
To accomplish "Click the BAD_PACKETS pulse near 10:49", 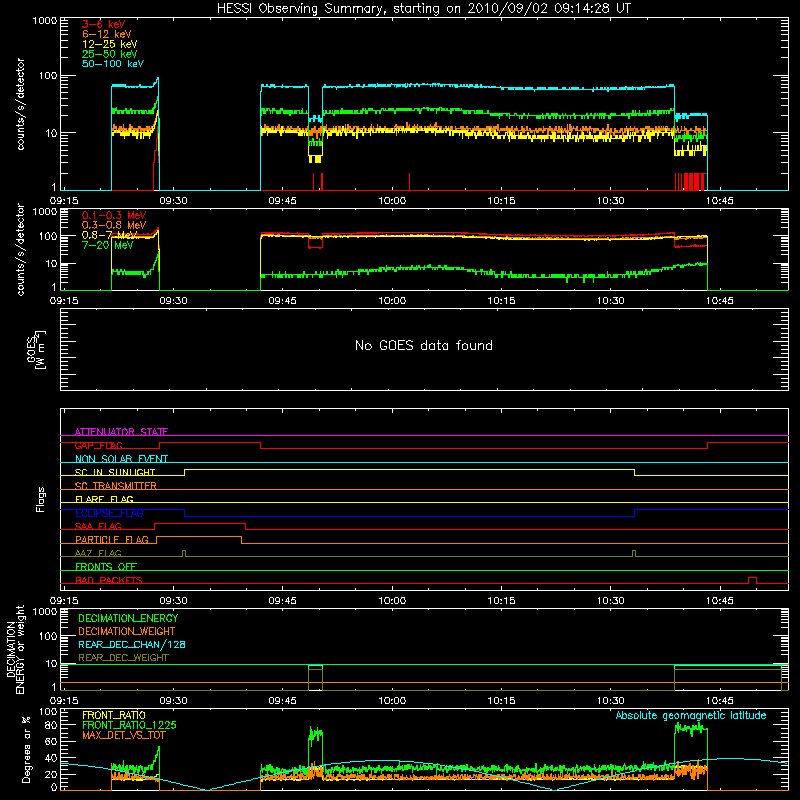I will [752, 580].
